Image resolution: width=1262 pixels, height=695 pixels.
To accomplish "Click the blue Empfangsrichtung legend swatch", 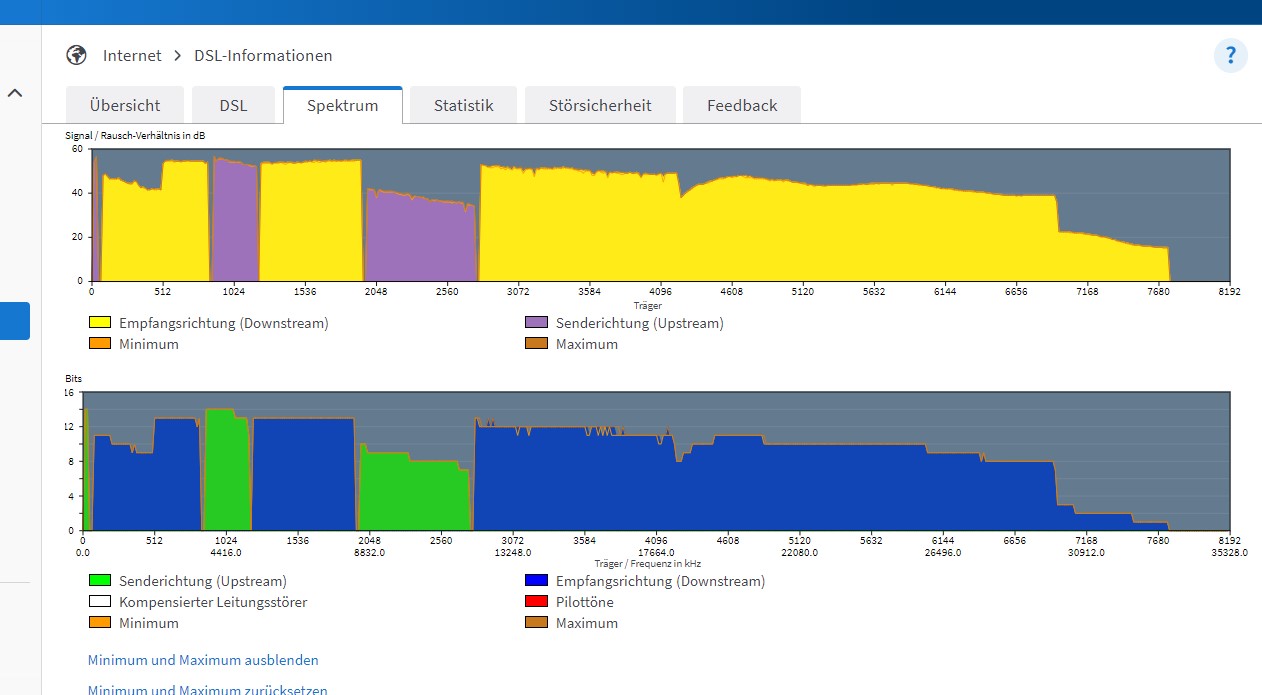I will coord(537,580).
